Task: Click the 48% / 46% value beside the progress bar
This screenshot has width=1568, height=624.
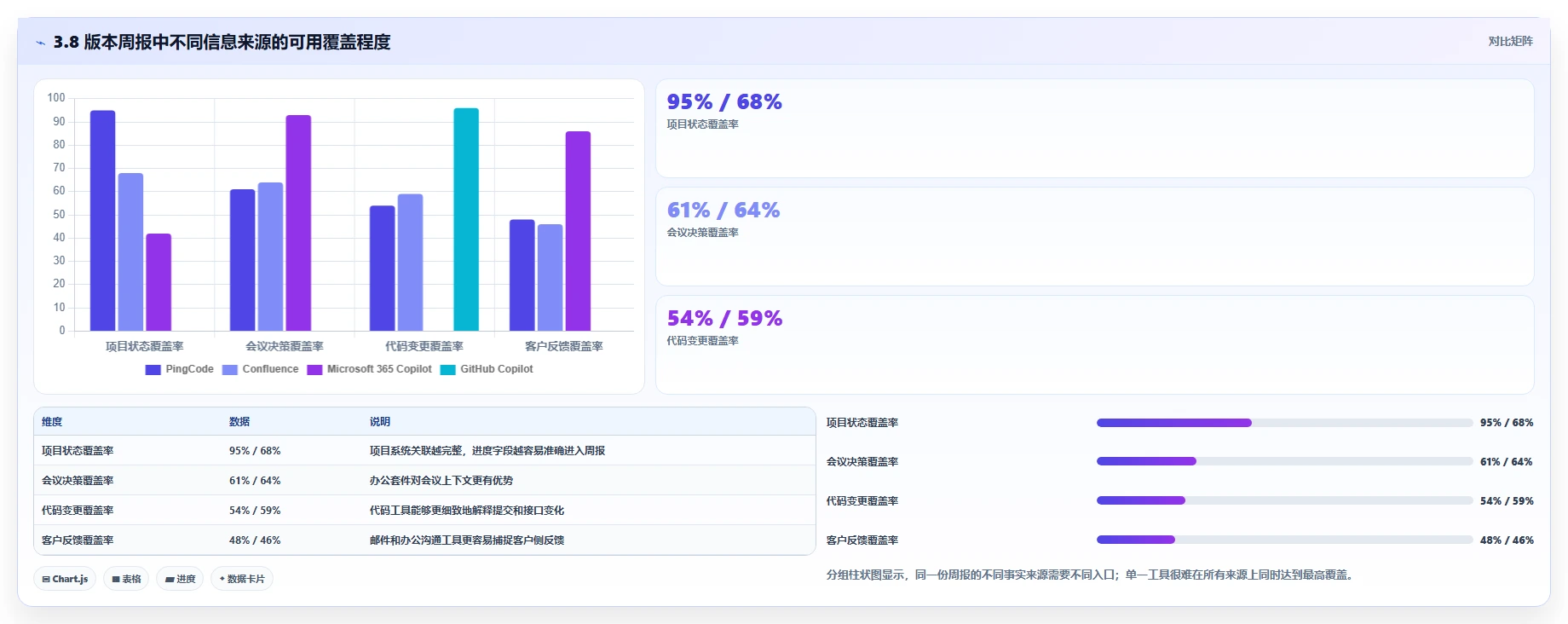Action: 1507,540
